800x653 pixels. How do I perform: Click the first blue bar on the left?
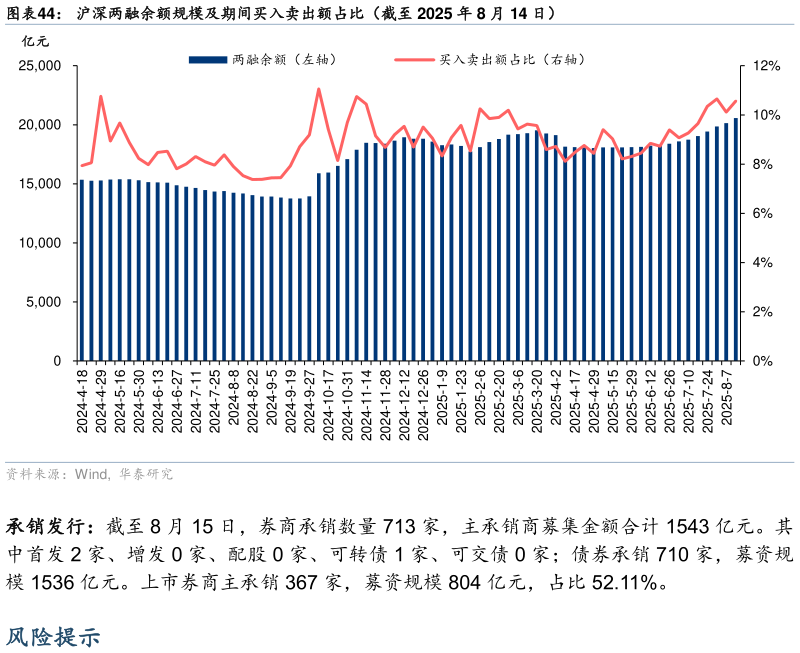[82, 270]
